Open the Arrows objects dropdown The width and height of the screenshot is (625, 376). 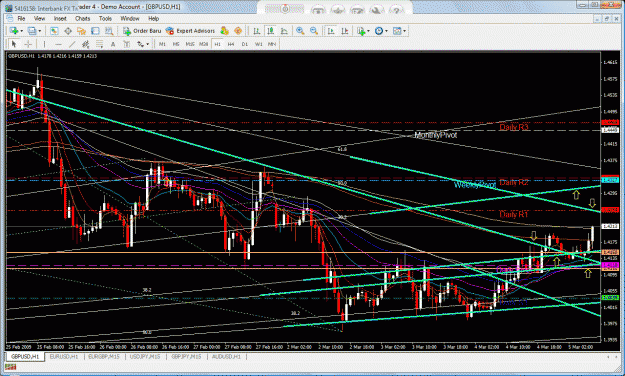(147, 44)
